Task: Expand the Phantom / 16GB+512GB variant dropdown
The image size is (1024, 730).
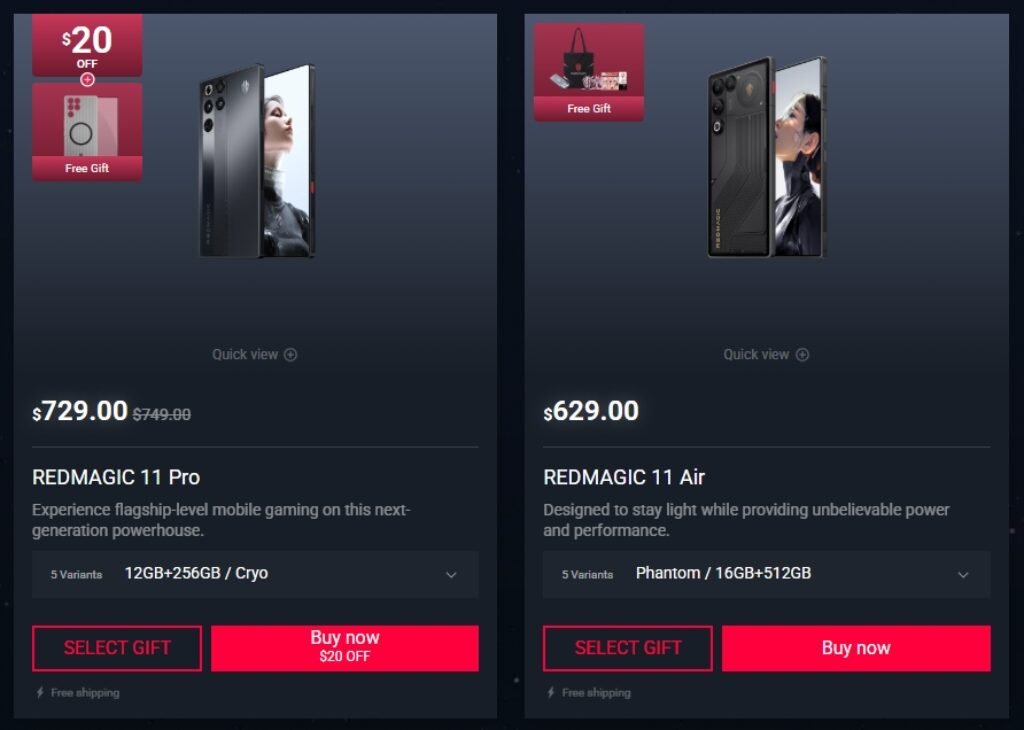Action: (x=767, y=574)
